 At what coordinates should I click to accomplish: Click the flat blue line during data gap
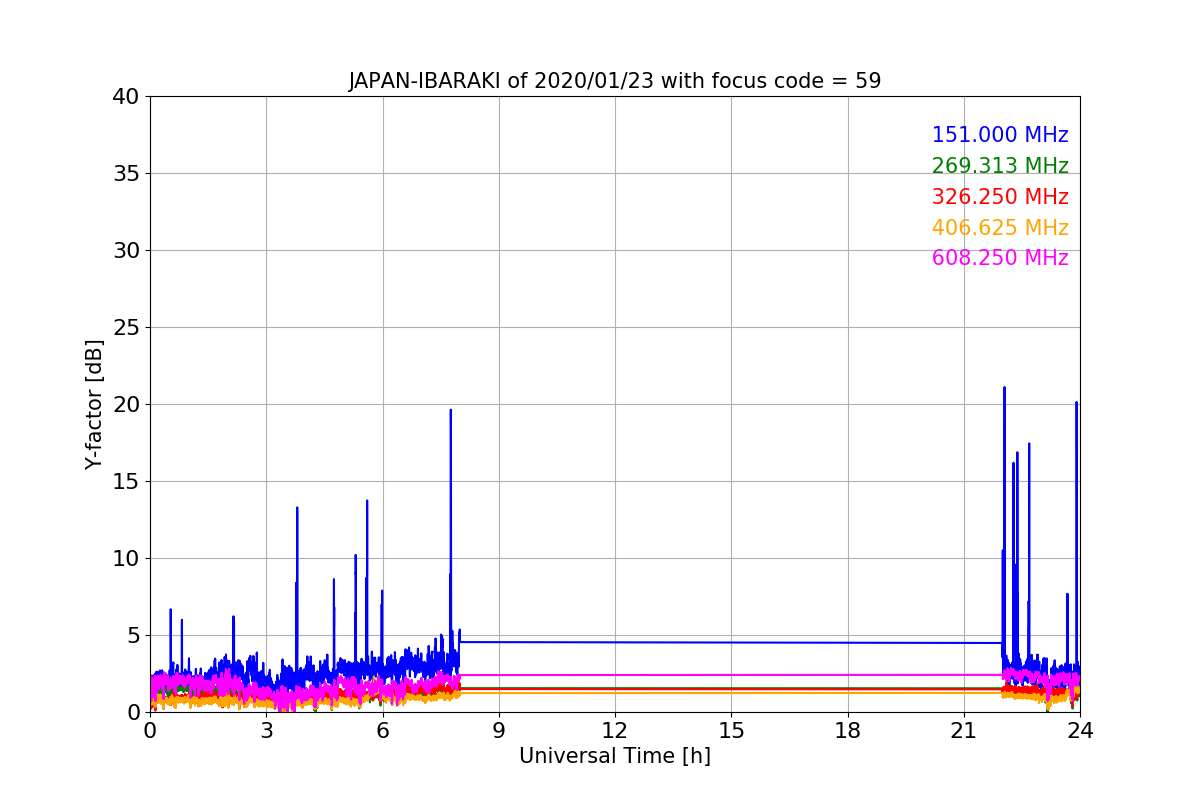click(730, 642)
